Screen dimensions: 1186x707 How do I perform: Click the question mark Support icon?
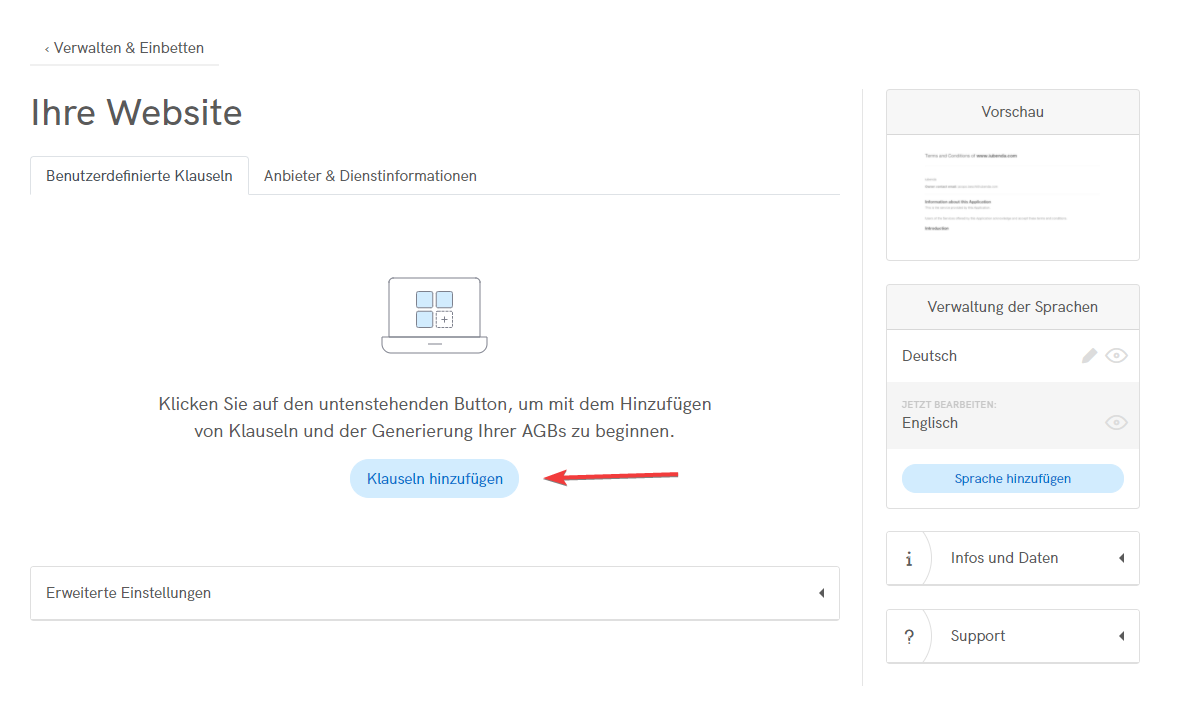click(x=908, y=637)
